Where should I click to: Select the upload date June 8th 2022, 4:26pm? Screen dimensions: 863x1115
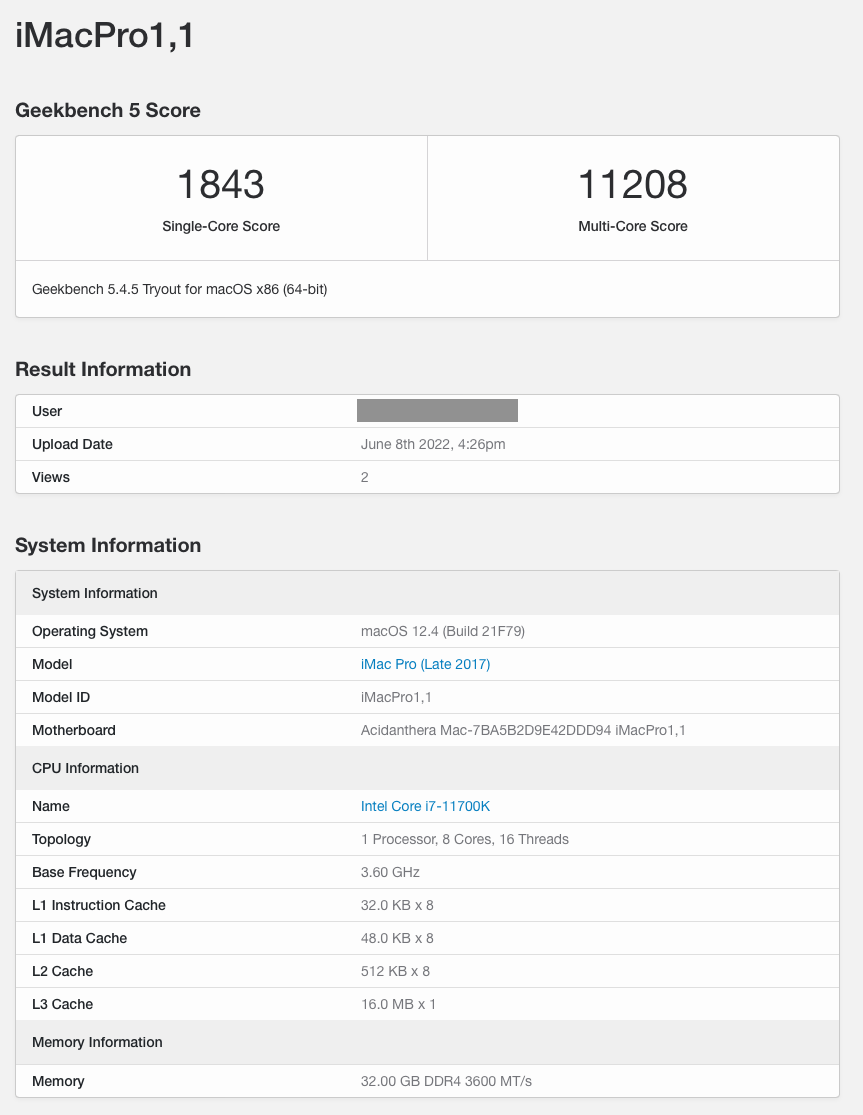433,444
